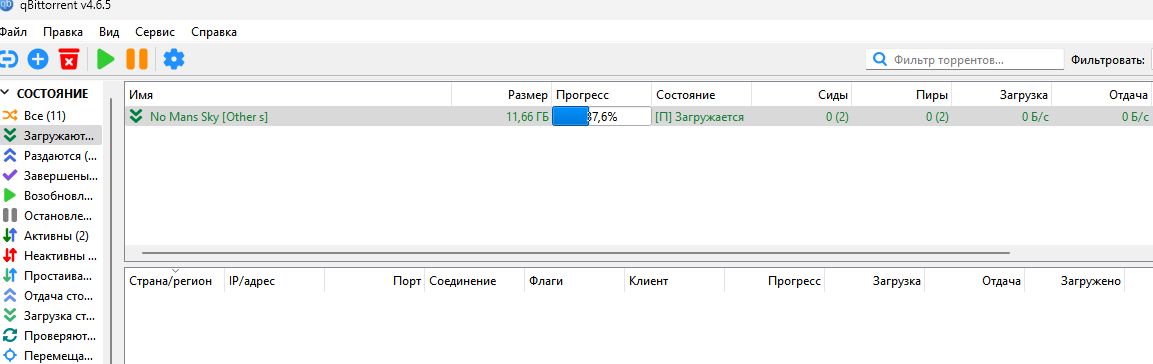Image resolution: width=1153 pixels, height=364 pixels.
Task: Click the add torrent file plus icon
Action: (x=38, y=59)
